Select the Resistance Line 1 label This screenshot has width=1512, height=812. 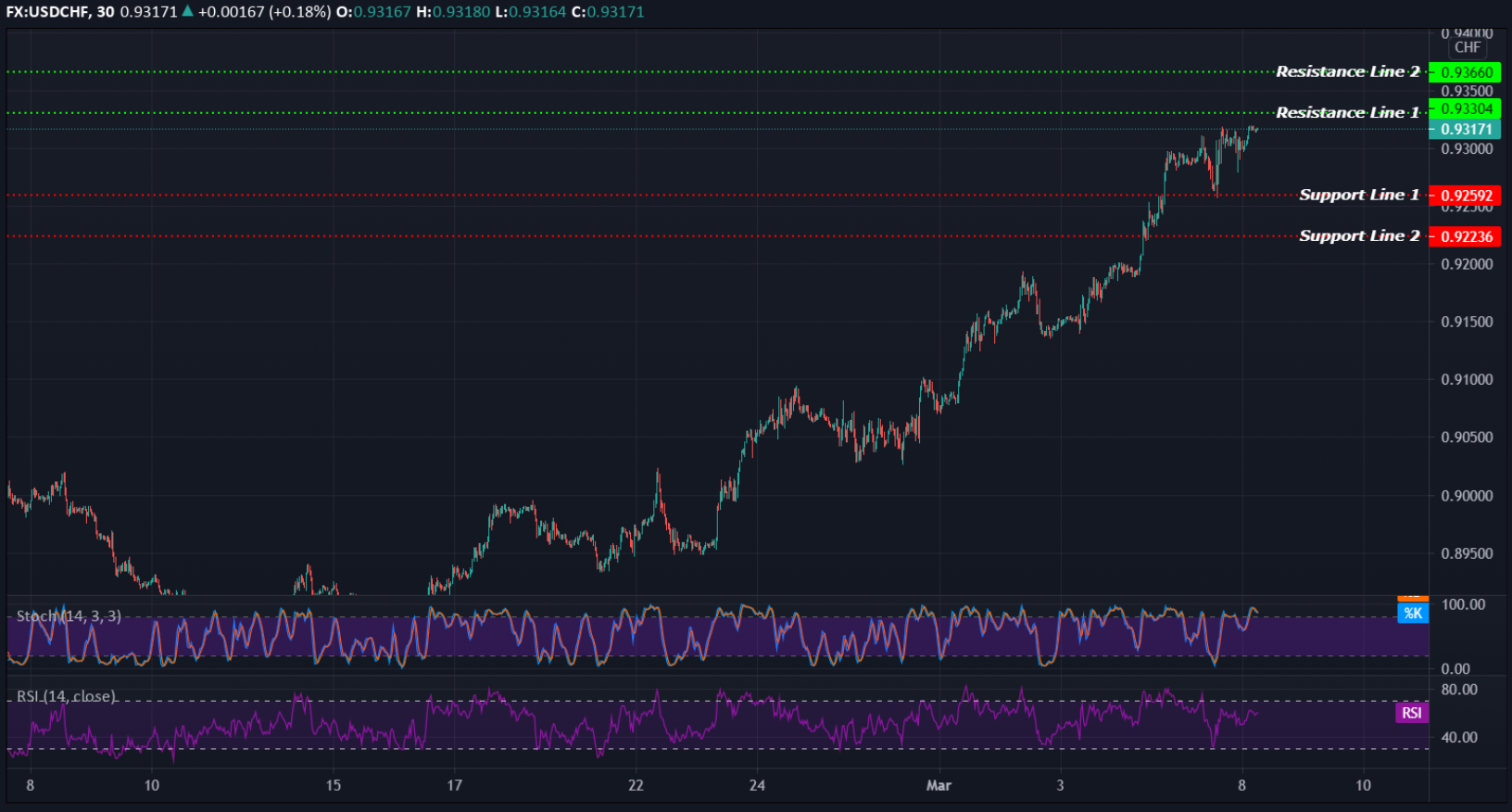coord(1347,112)
